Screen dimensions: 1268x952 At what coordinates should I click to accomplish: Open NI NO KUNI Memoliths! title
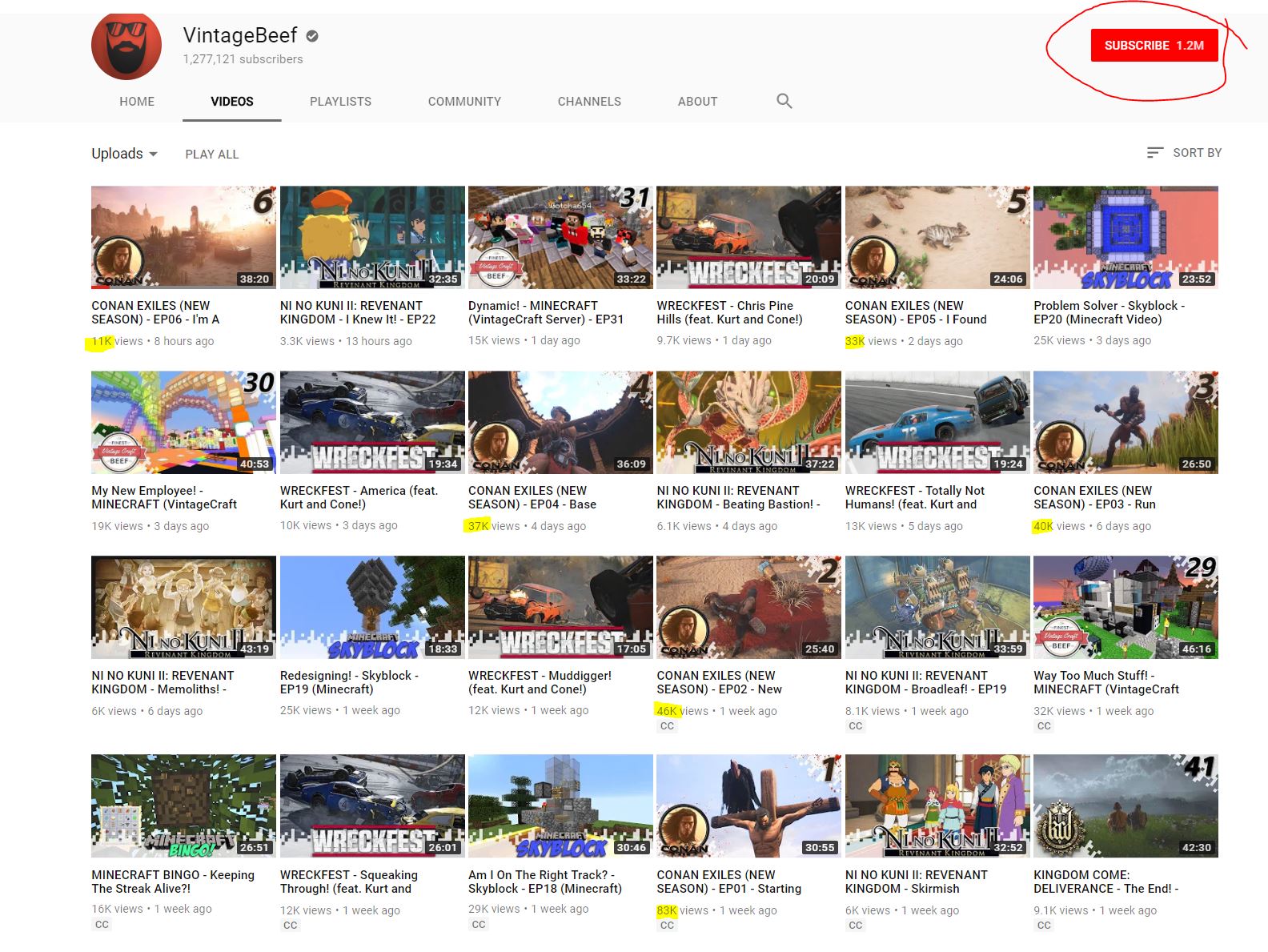coord(163,682)
